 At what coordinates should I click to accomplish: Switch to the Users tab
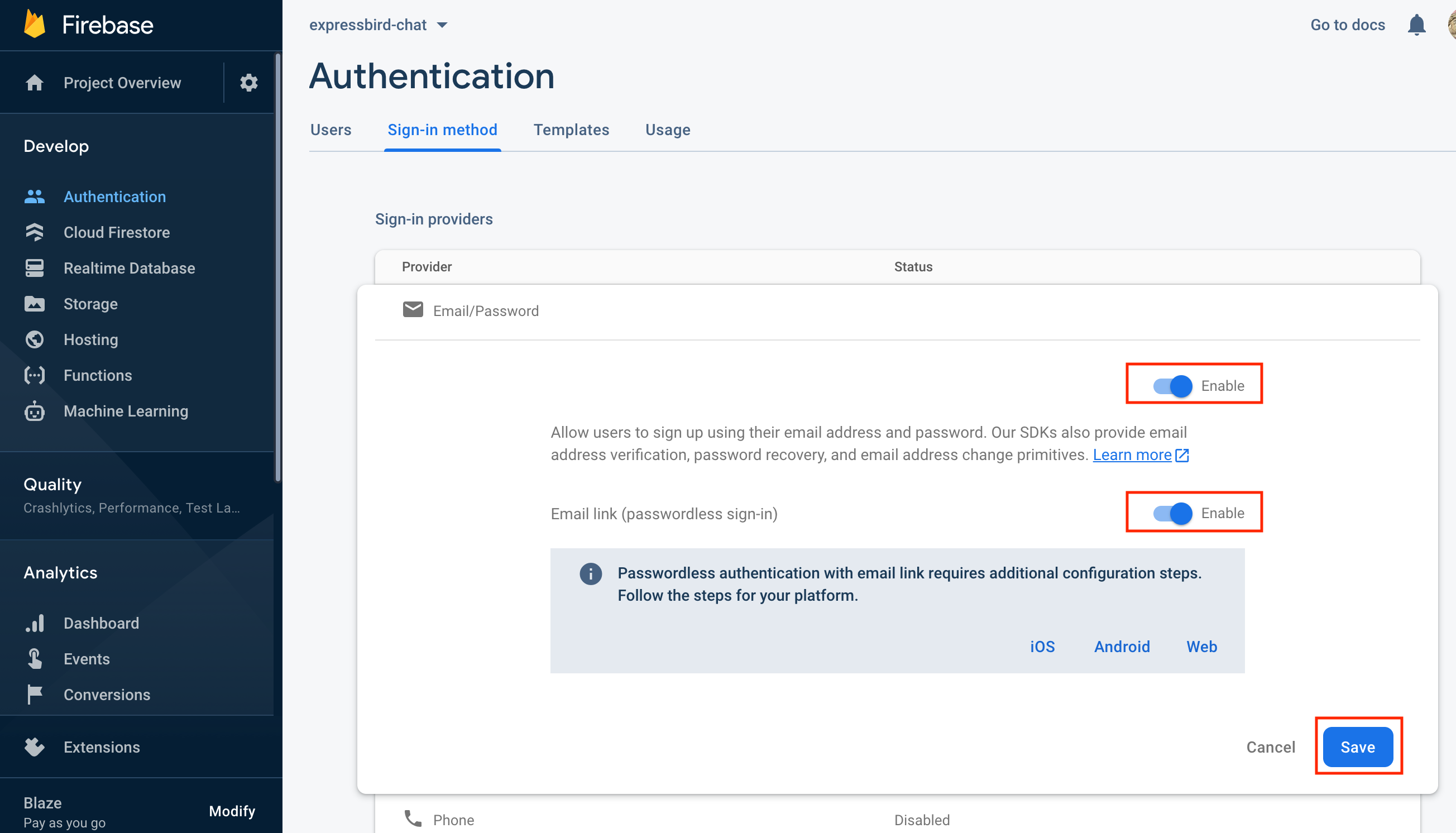pyautogui.click(x=331, y=130)
